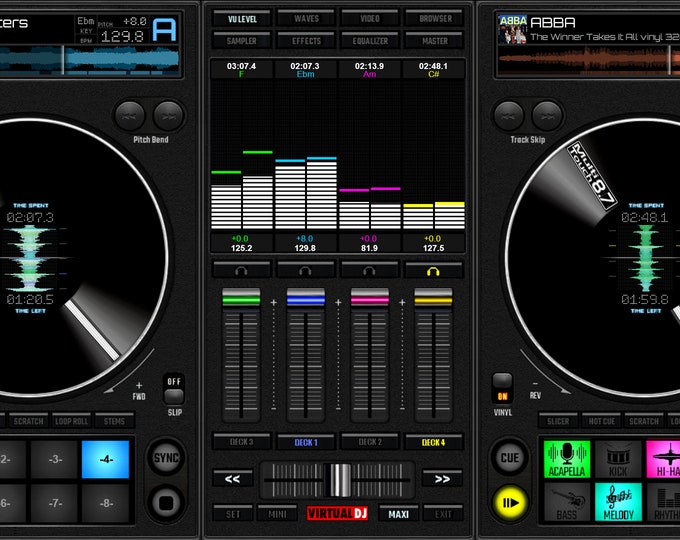The height and width of the screenshot is (540, 680).
Task: Switch to the Waves tab
Action: point(306,19)
